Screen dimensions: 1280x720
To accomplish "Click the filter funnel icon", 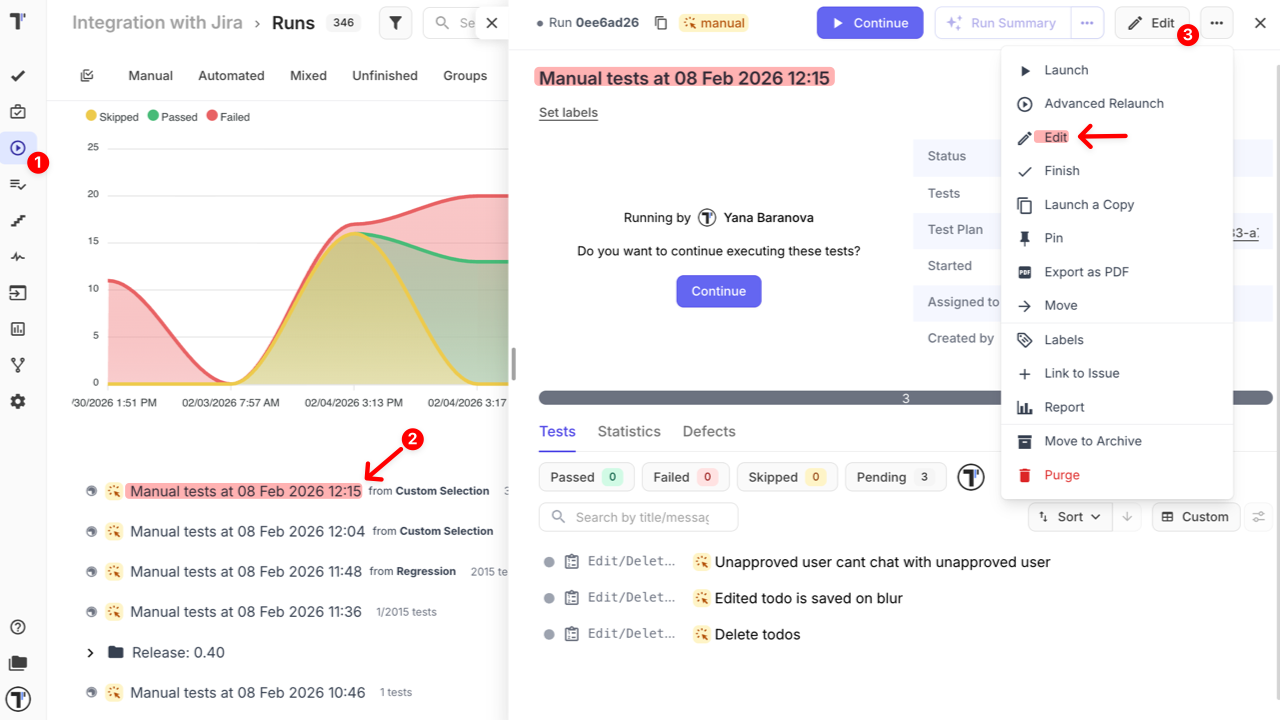I will 395,23.
